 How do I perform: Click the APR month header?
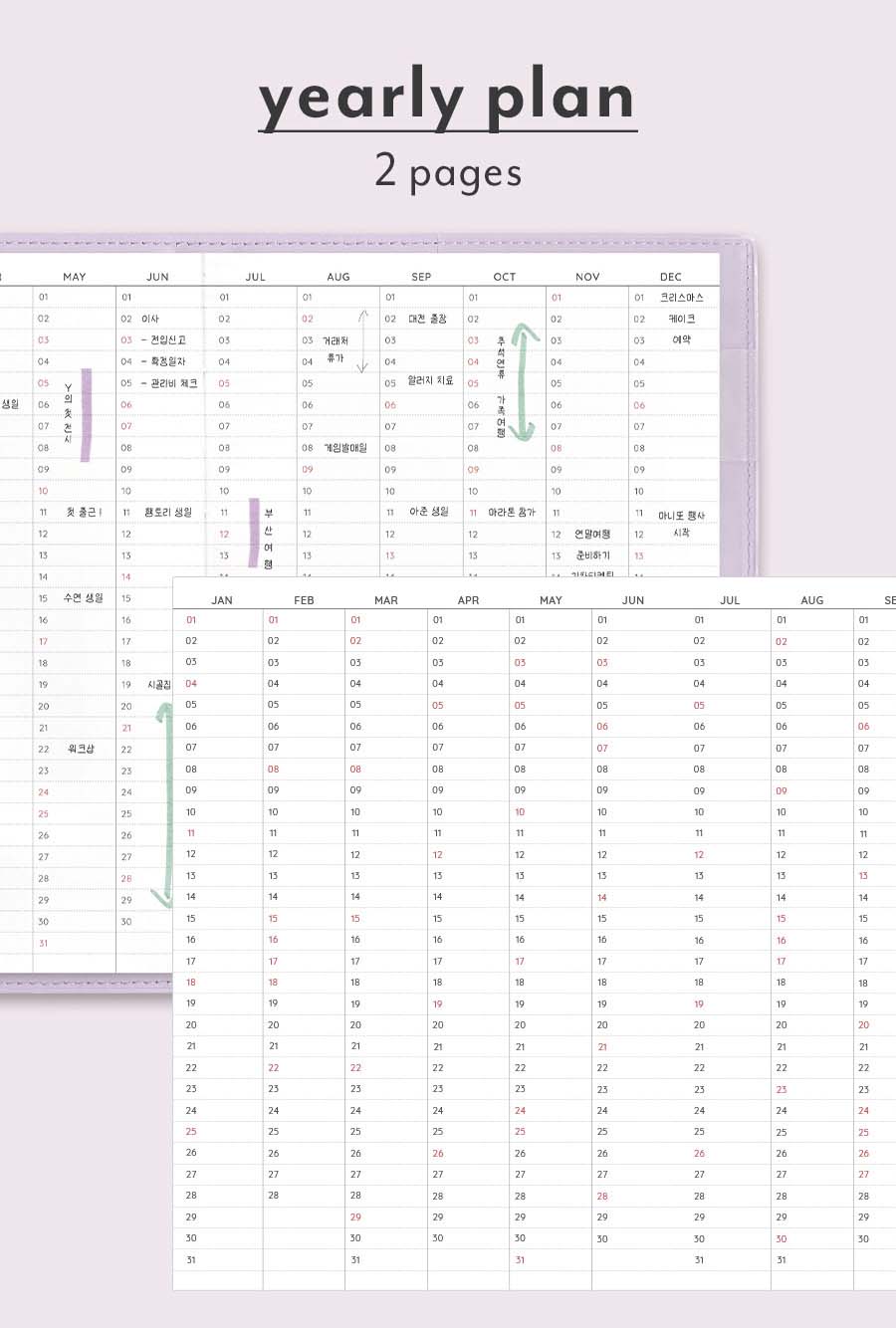click(468, 600)
